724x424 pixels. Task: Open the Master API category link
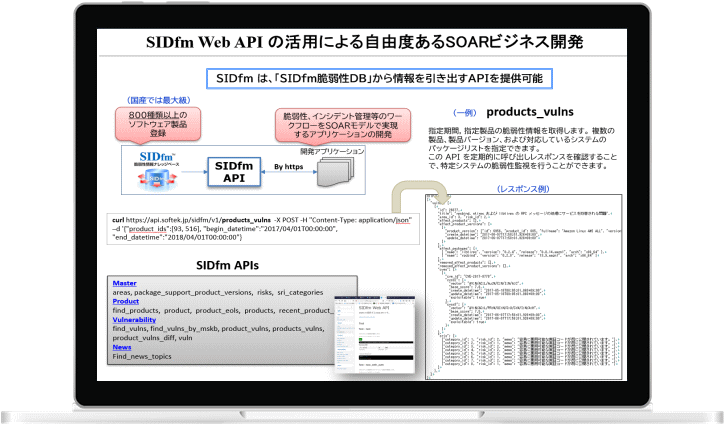124,283
